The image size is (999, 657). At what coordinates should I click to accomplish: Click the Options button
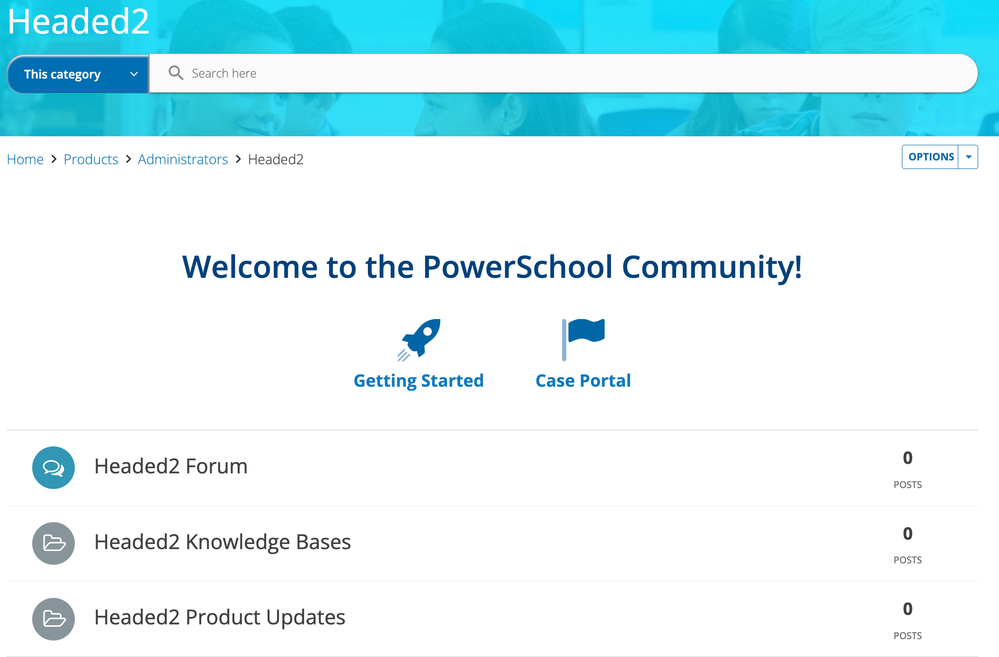tap(930, 157)
